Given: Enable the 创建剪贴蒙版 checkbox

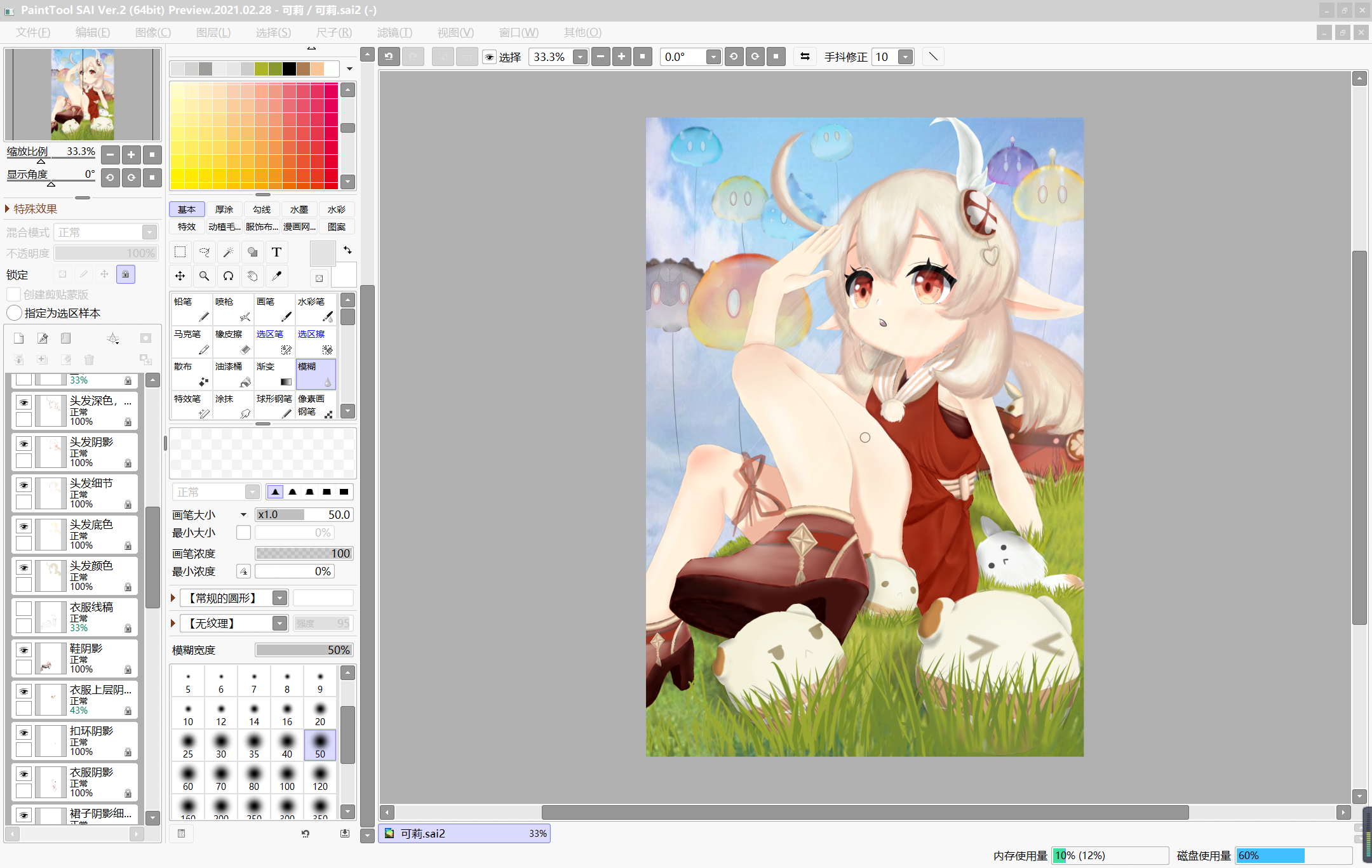Looking at the screenshot, I should [x=13, y=295].
